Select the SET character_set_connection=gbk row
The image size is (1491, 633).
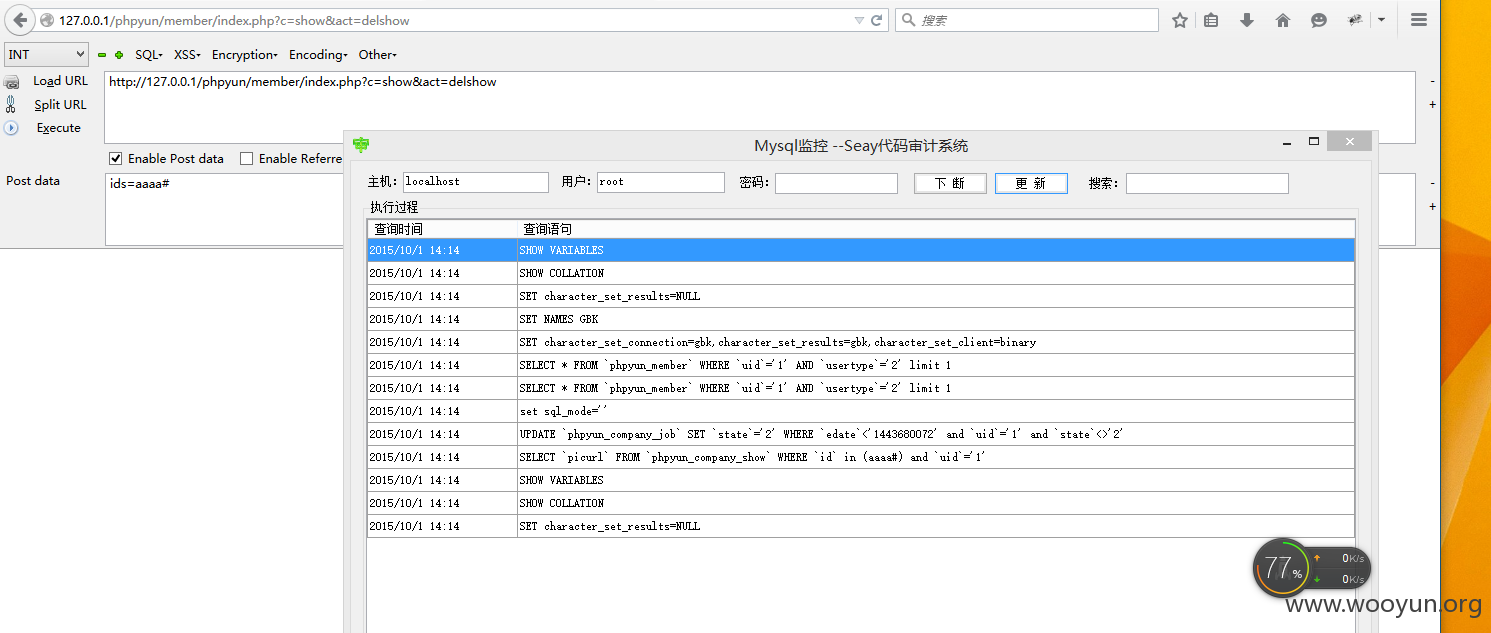pyautogui.click(x=861, y=342)
